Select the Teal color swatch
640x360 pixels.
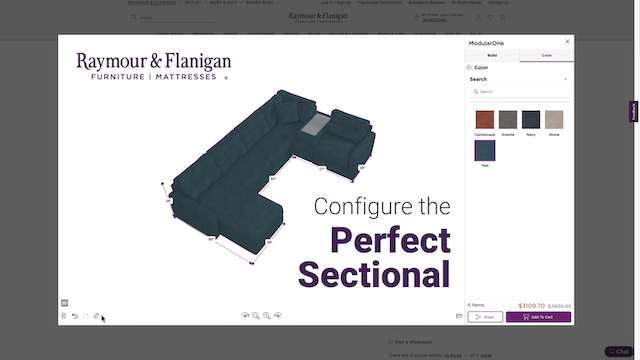tap(485, 150)
